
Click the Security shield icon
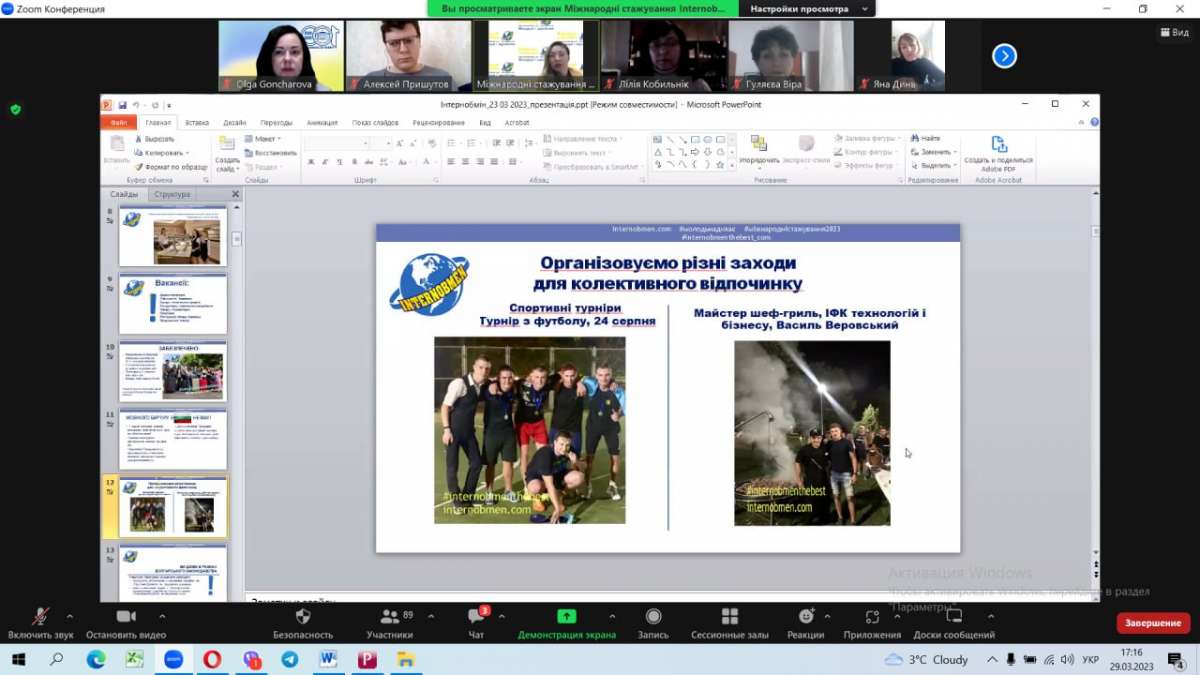(x=302, y=617)
